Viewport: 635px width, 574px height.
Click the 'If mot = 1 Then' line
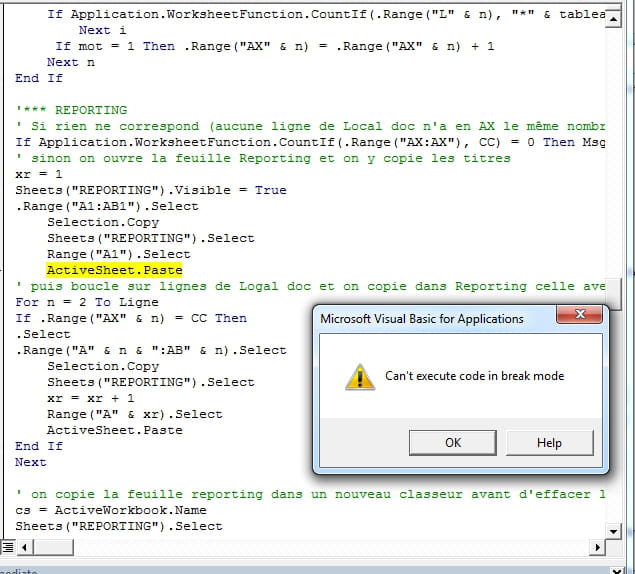[x=275, y=46]
